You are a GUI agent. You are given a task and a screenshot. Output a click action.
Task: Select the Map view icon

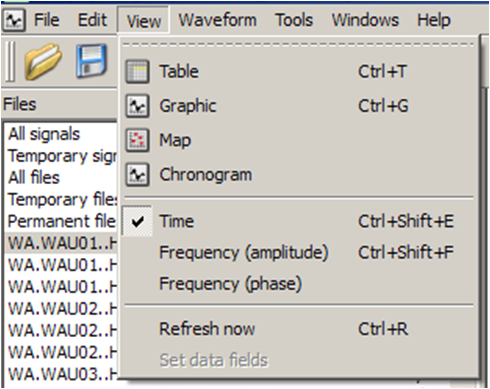(137, 140)
